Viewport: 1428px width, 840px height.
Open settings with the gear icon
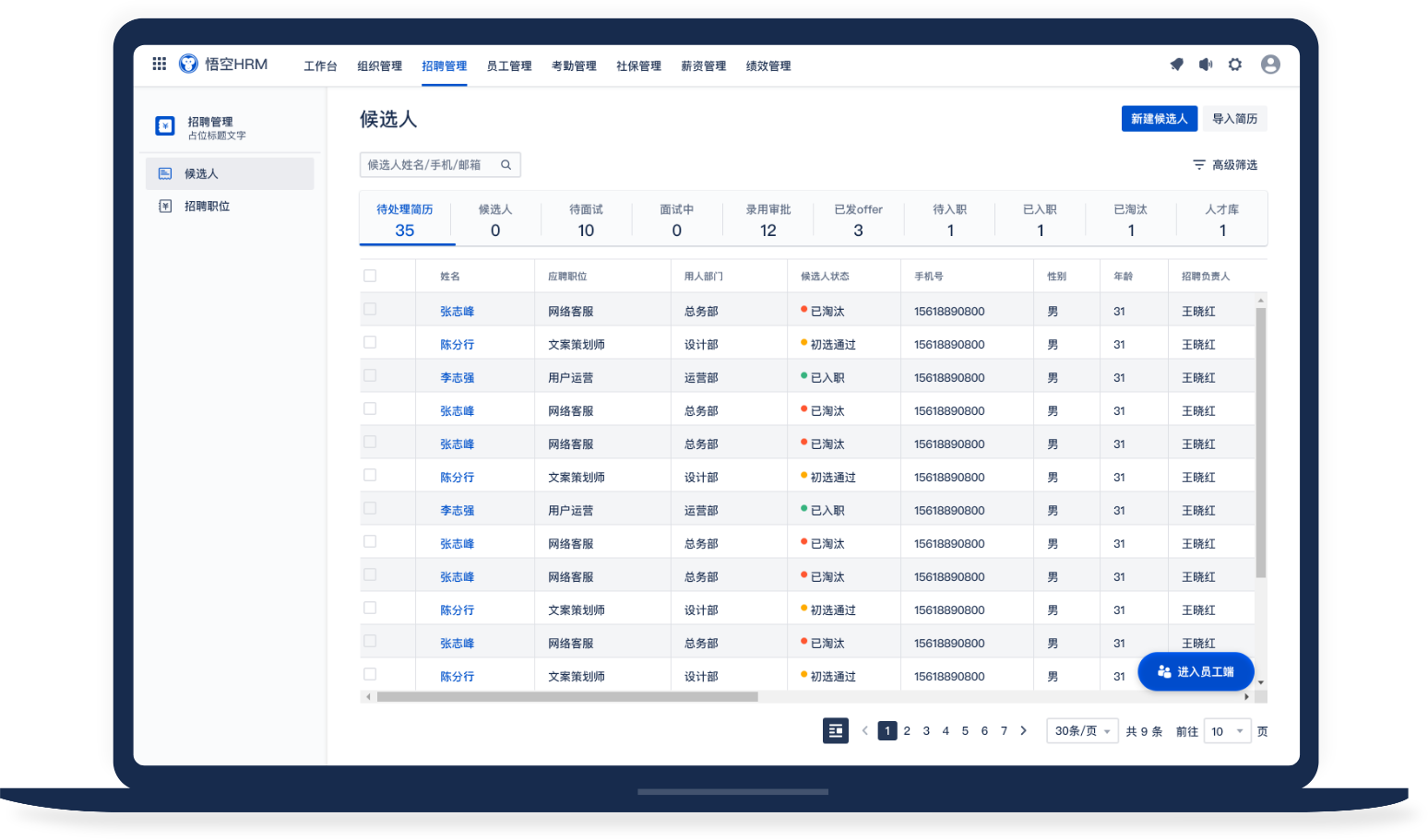(1235, 65)
